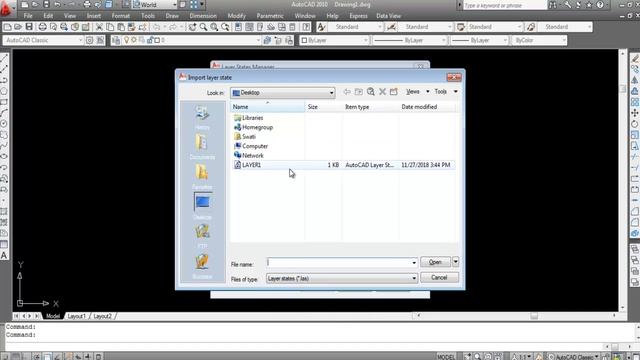640x360 pixels.
Task: Open the Buzzsaw place in the sidebar
Action: (x=202, y=266)
